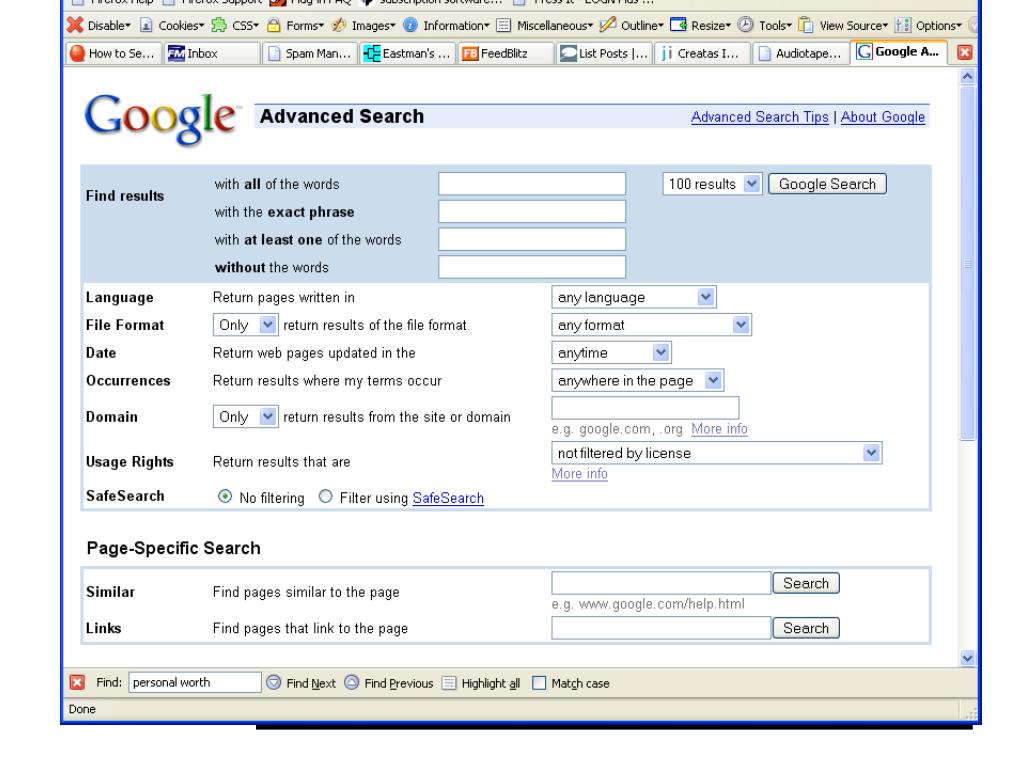Switch to the Audiotape... tab
The width and height of the screenshot is (1024, 768).
click(x=800, y=54)
